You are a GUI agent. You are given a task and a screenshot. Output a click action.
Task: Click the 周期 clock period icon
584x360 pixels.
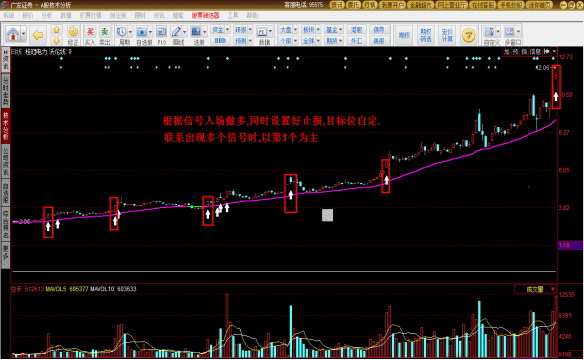click(x=121, y=32)
